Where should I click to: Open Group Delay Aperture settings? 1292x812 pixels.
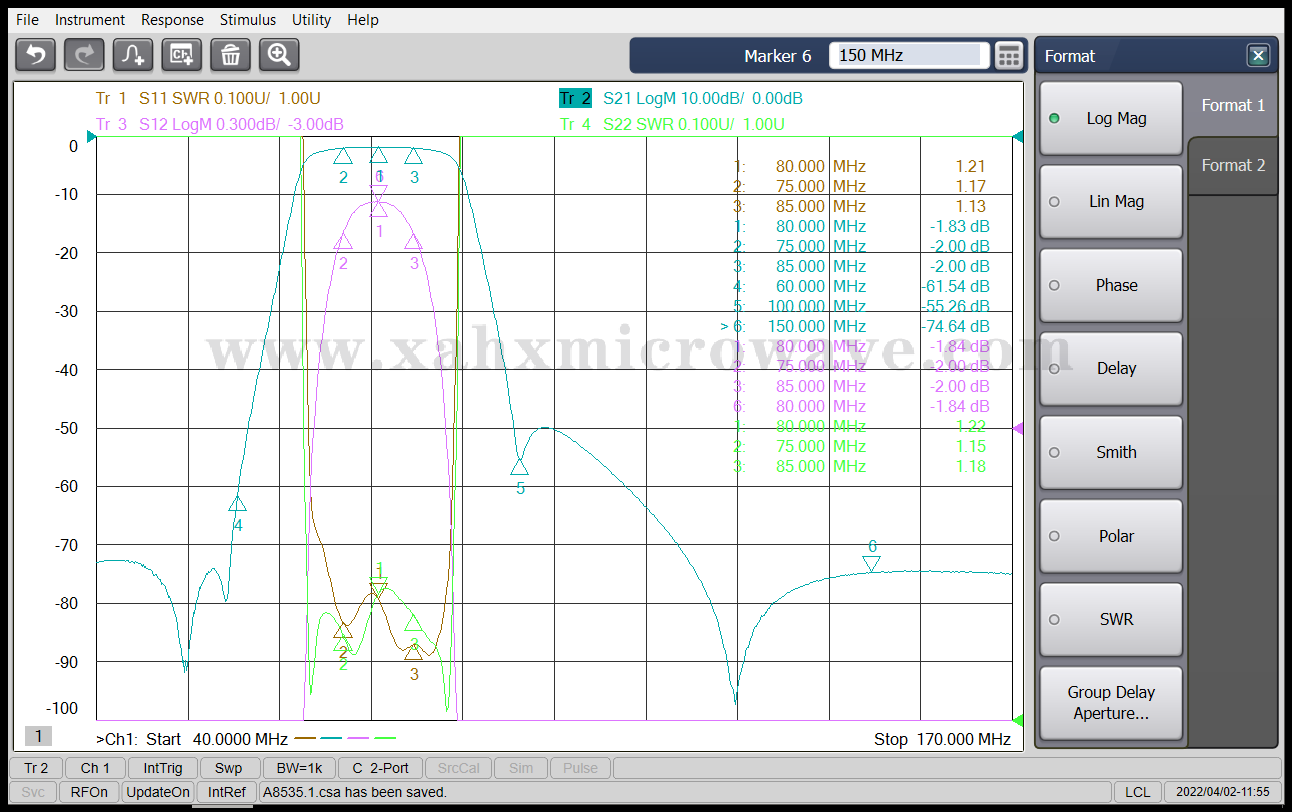click(x=1111, y=703)
